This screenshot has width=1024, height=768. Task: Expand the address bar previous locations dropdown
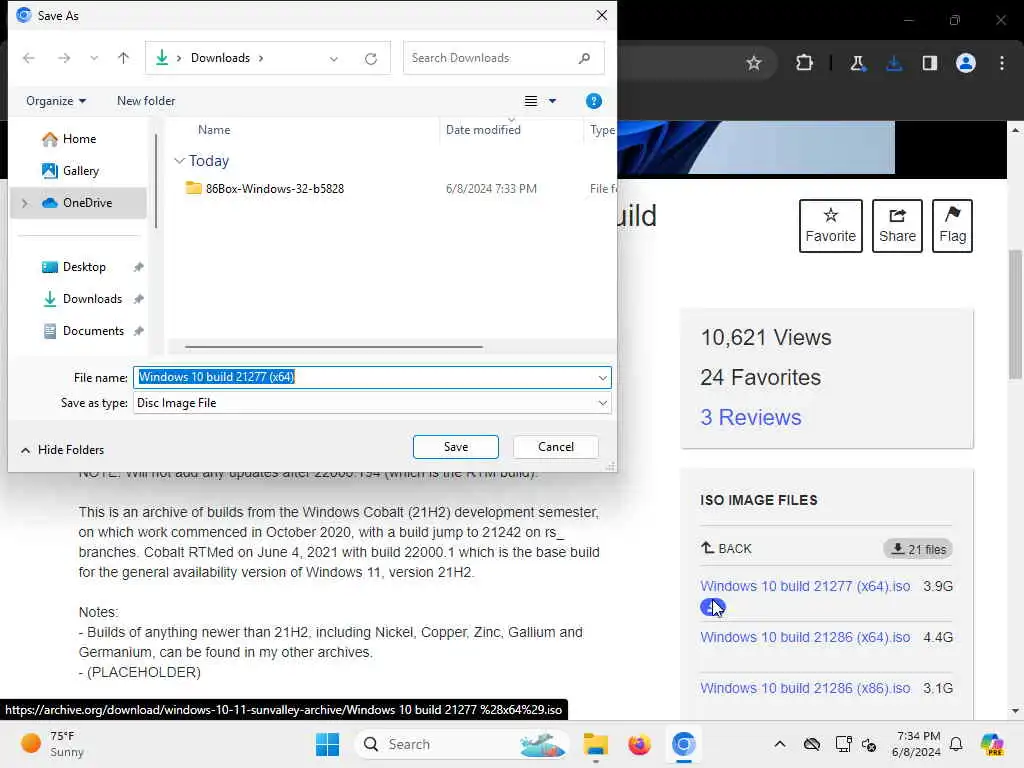tap(334, 59)
